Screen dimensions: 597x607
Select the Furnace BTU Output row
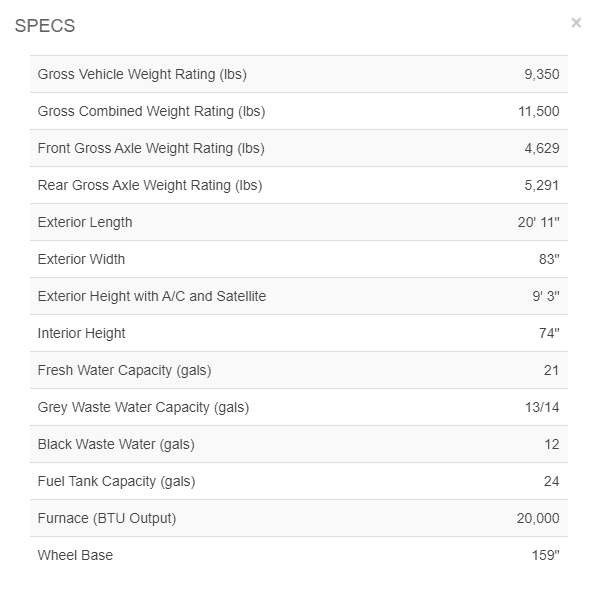click(298, 518)
